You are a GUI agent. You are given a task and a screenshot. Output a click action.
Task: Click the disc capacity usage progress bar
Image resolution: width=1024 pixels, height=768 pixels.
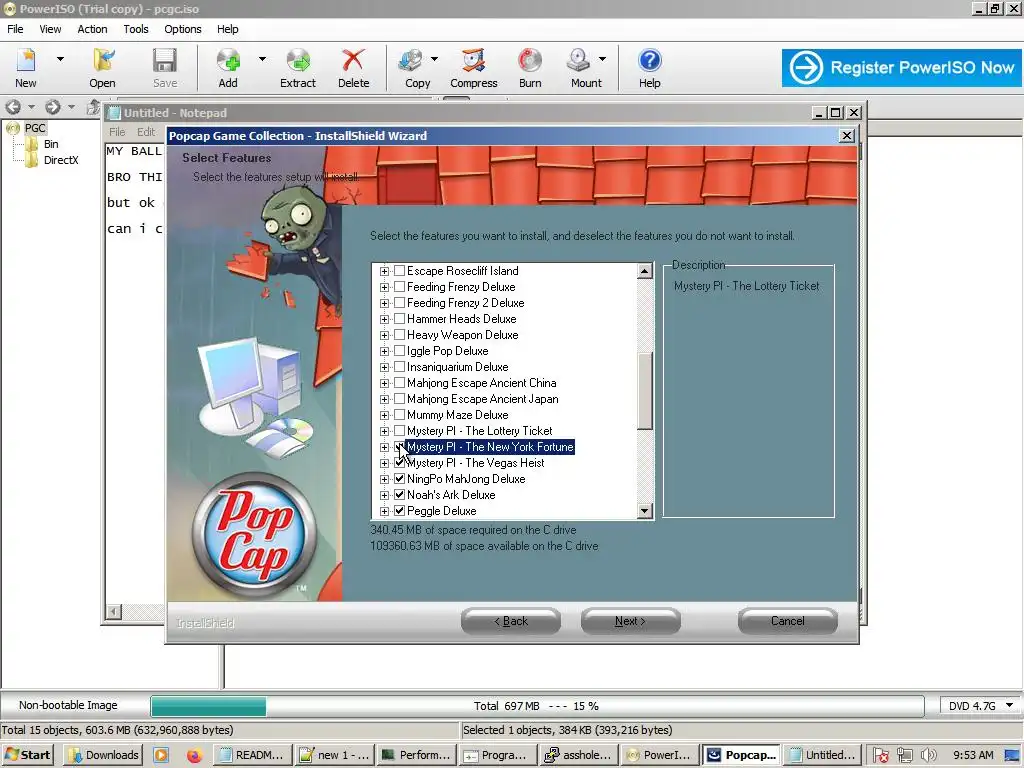(x=537, y=706)
